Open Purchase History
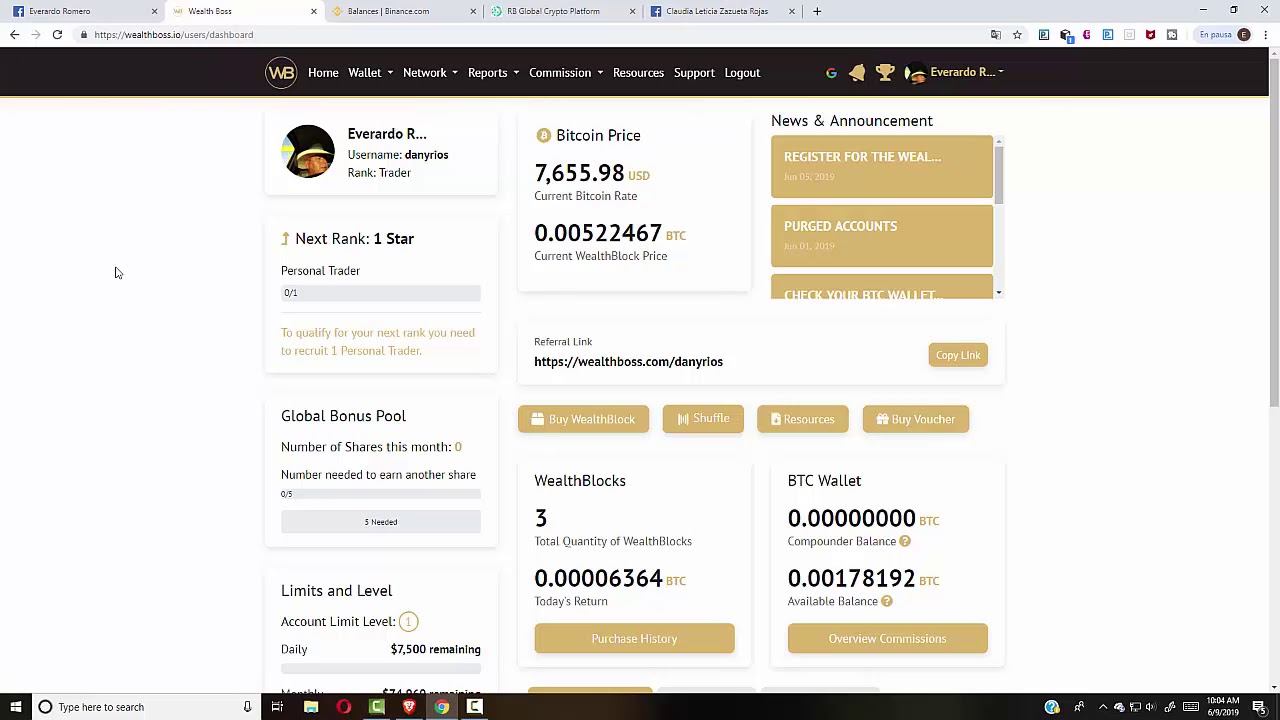This screenshot has width=1280, height=720. coord(634,639)
